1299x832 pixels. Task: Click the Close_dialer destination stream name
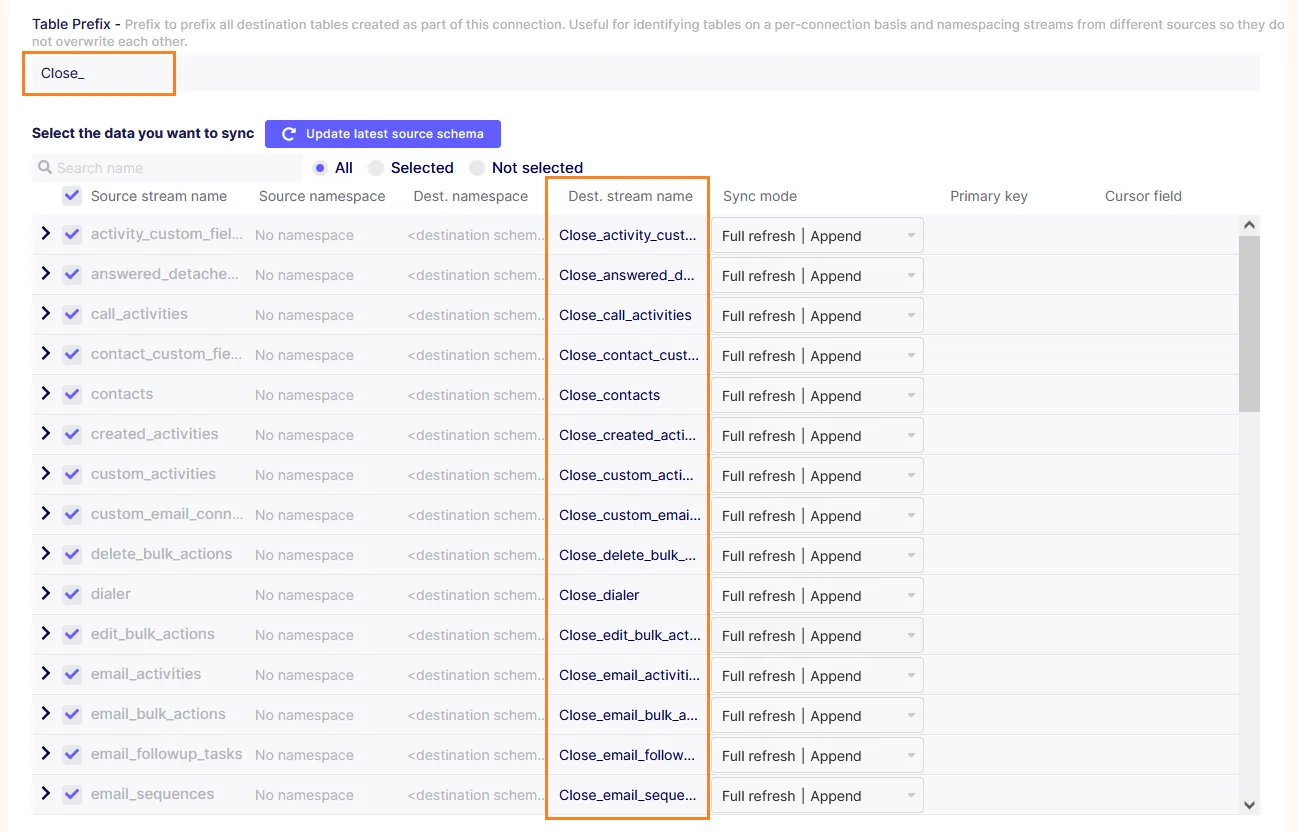(599, 595)
